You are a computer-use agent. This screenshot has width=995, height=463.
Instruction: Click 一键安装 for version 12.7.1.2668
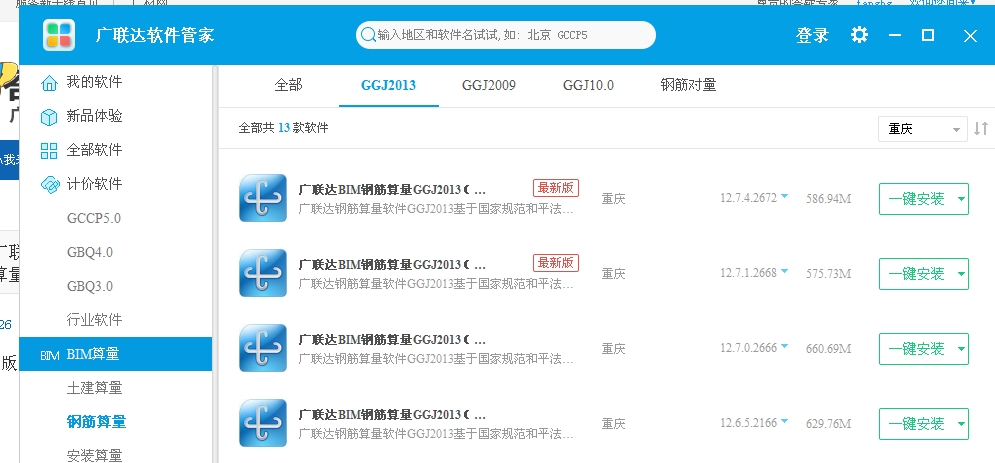[916, 274]
